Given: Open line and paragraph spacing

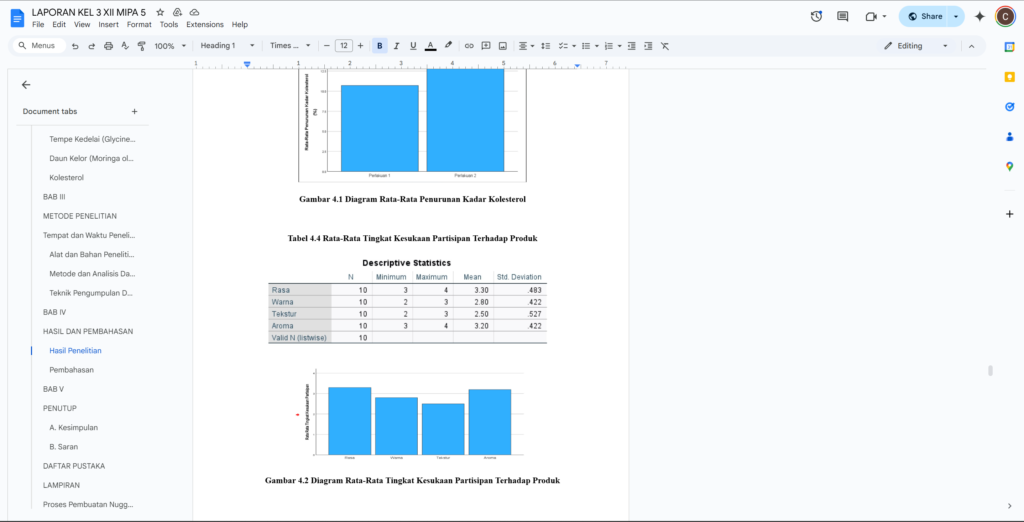Looking at the screenshot, I should point(546,46).
